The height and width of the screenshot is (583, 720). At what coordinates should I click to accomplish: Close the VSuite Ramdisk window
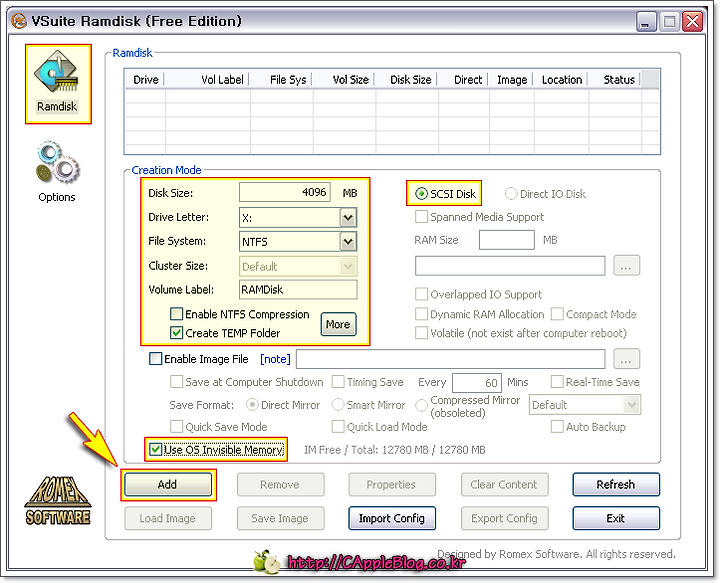tap(693, 22)
